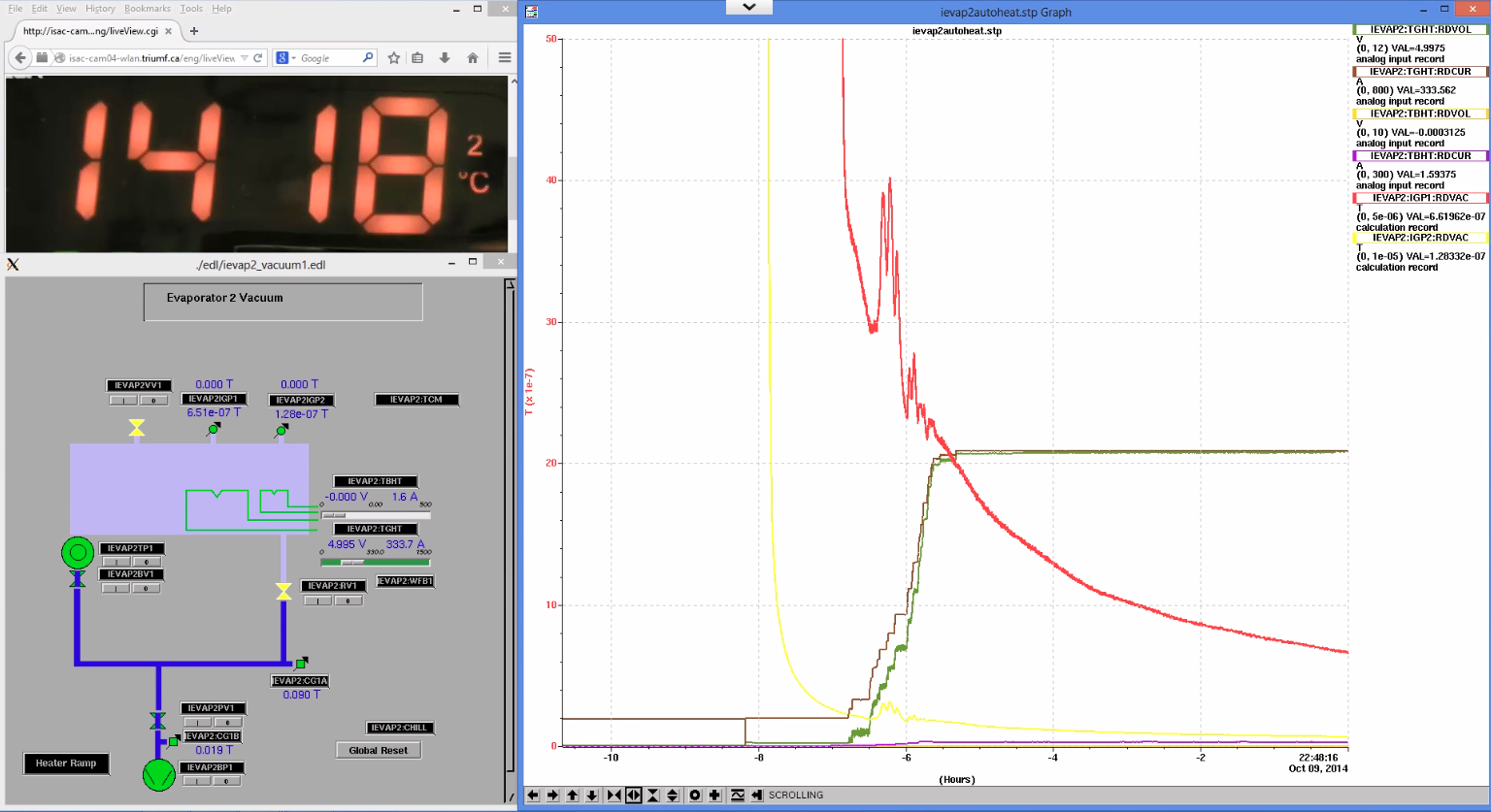
Task: Click the Heater Ramp button
Action: pyautogui.click(x=66, y=763)
